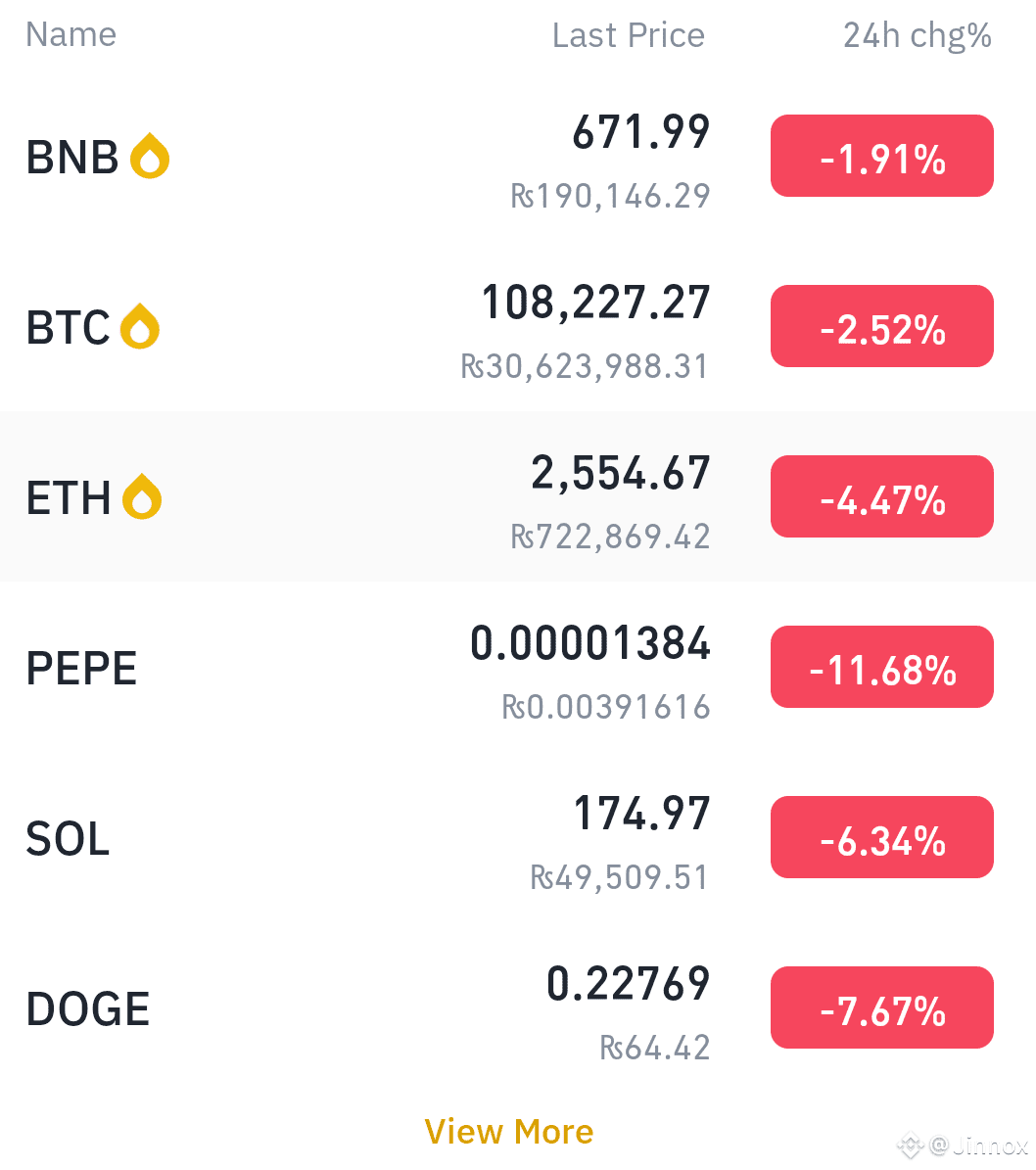This screenshot has height=1170, width=1036.
Task: Open the SOL price 174.97
Action: (642, 814)
